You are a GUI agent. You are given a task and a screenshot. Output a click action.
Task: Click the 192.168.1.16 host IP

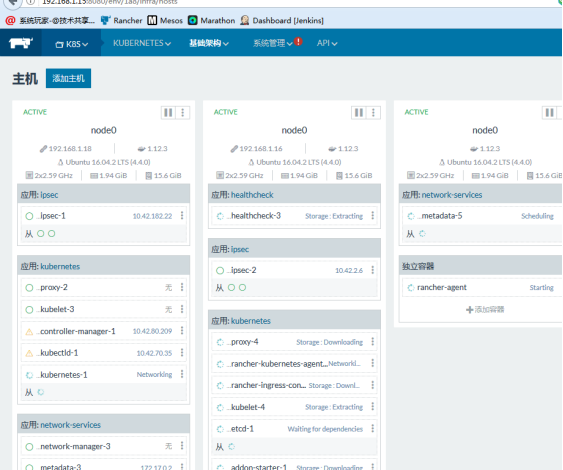tap(261, 149)
